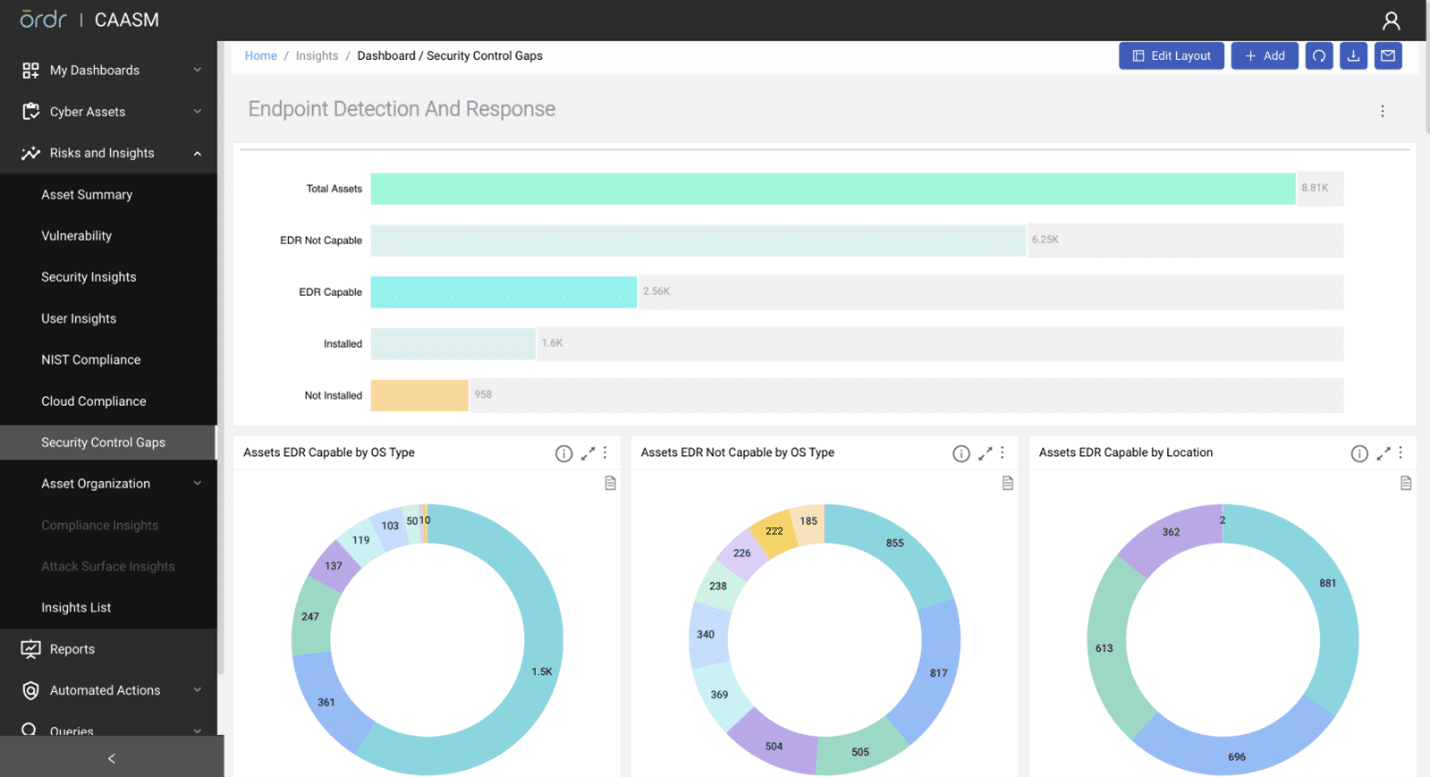Image resolution: width=1430 pixels, height=777 pixels.
Task: Click the refresh dashboard icon
Action: pyautogui.click(x=1319, y=56)
